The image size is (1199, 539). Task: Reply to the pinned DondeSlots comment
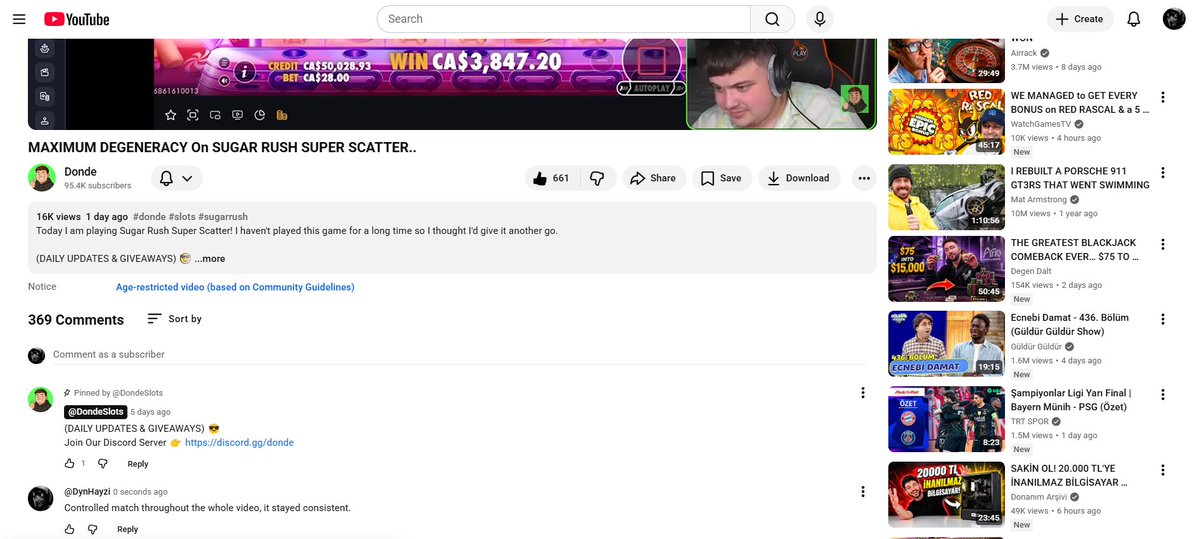pos(138,464)
